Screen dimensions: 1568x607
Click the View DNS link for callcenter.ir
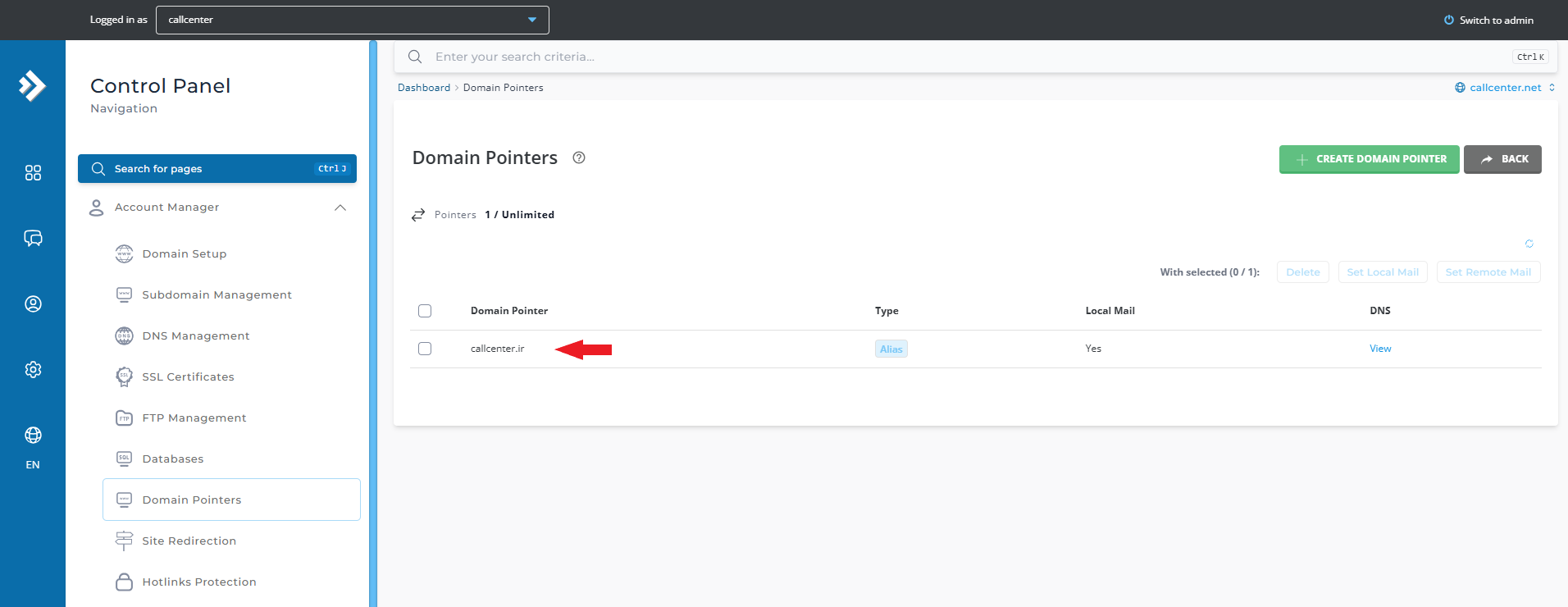1380,349
